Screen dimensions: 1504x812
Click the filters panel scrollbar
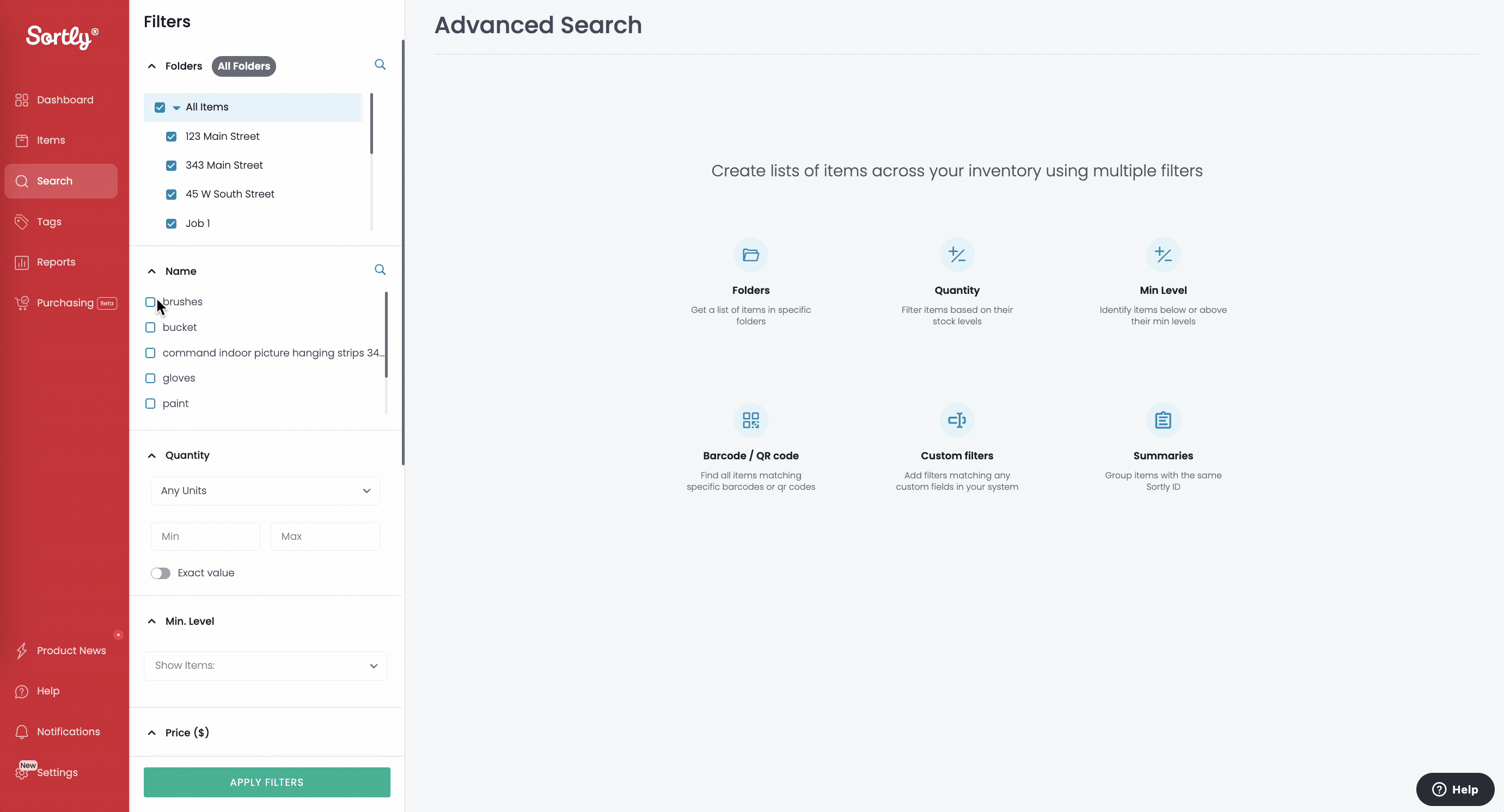tap(403, 252)
